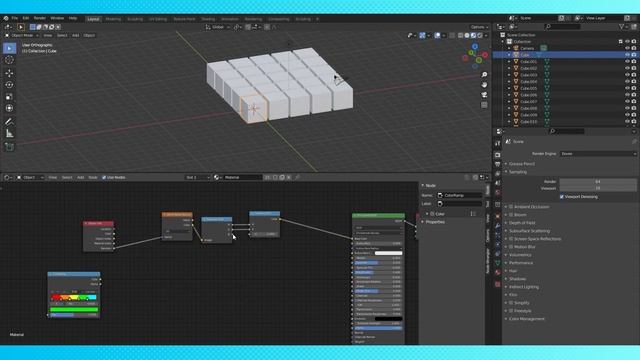Click the outliner search field
The image size is (640, 360).
[x=562, y=27]
